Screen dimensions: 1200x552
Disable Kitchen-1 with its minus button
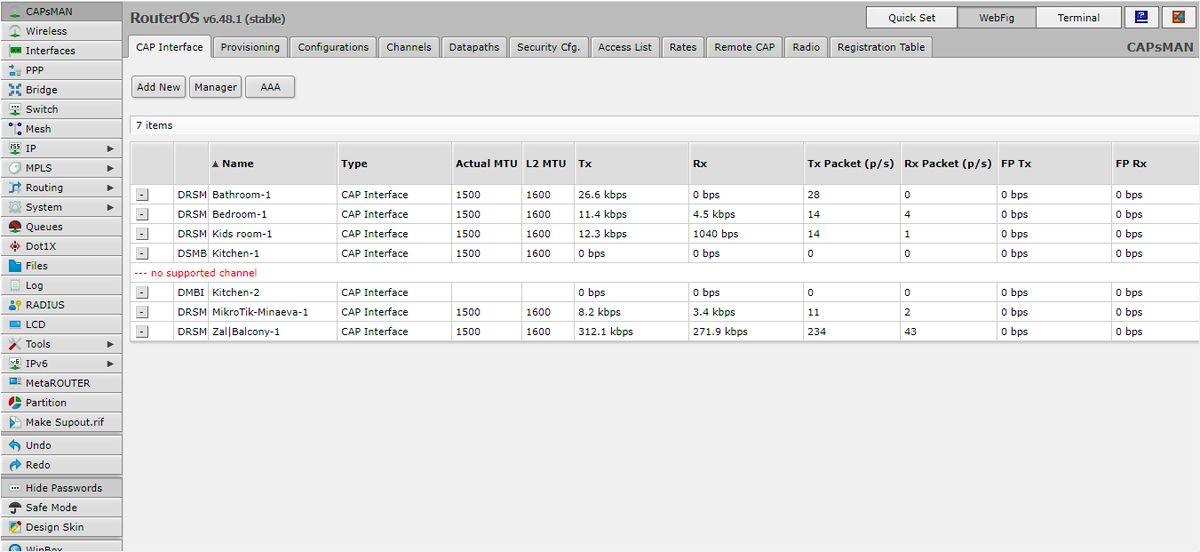click(142, 253)
